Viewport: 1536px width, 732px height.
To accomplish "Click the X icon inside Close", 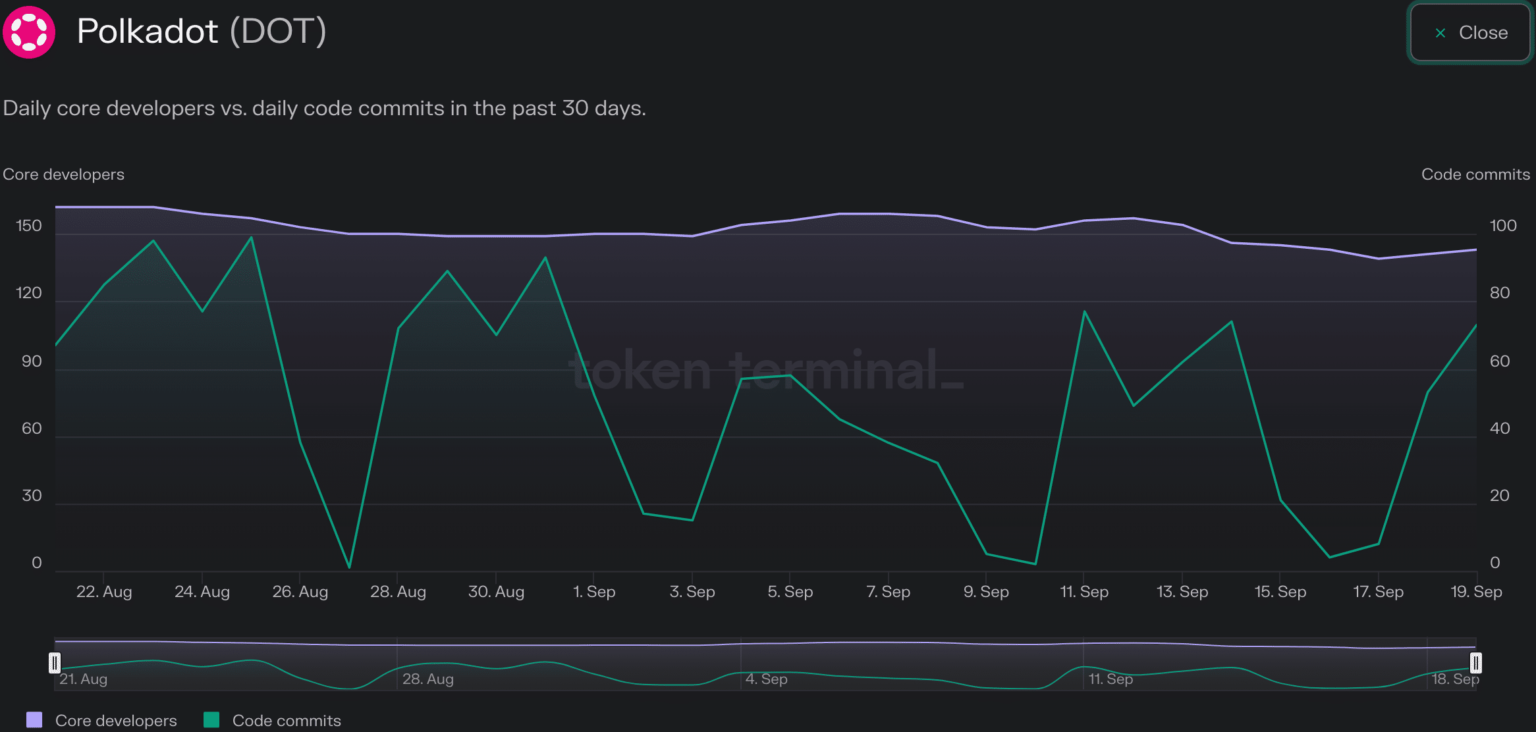I will coord(1440,33).
